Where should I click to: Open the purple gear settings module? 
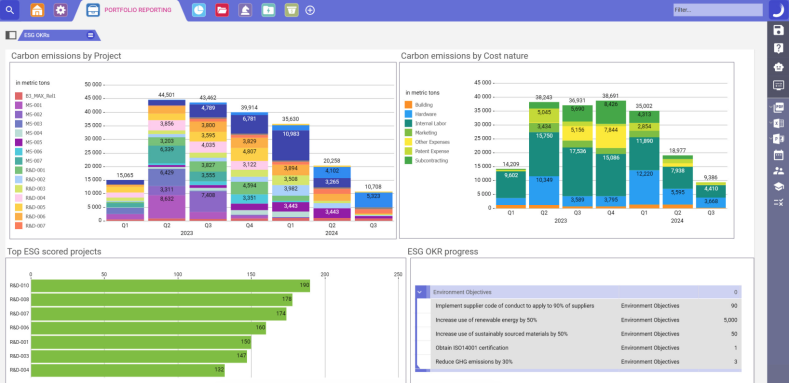60,10
